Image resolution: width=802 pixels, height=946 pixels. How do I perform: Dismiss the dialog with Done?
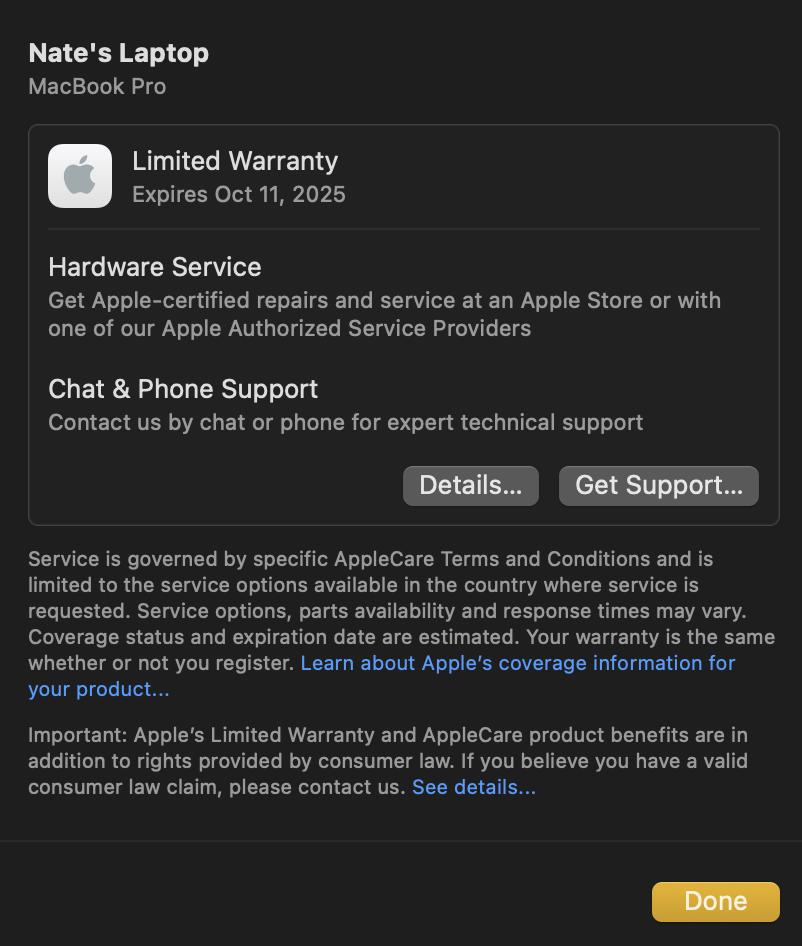click(716, 901)
